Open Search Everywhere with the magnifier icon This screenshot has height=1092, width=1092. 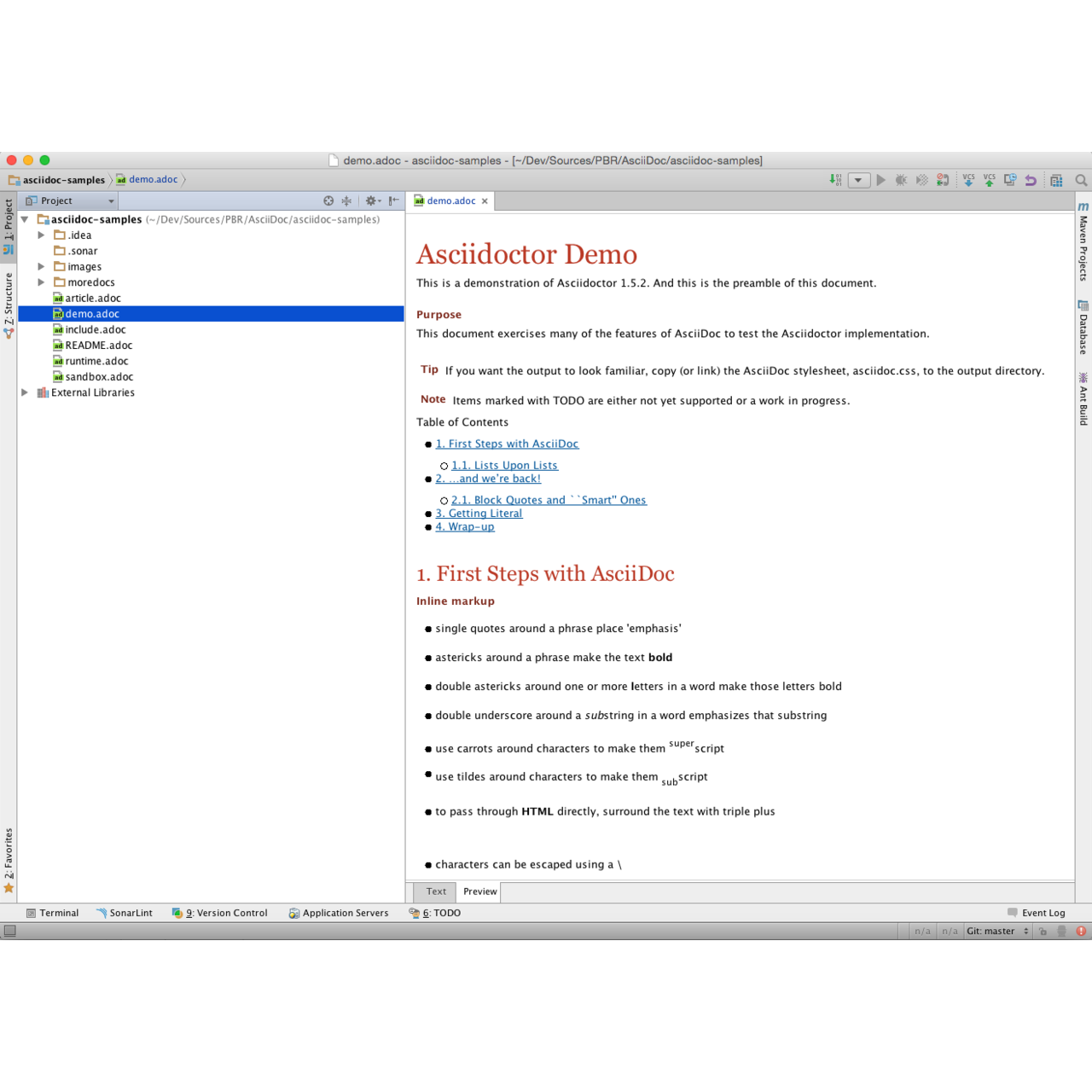(x=1080, y=180)
